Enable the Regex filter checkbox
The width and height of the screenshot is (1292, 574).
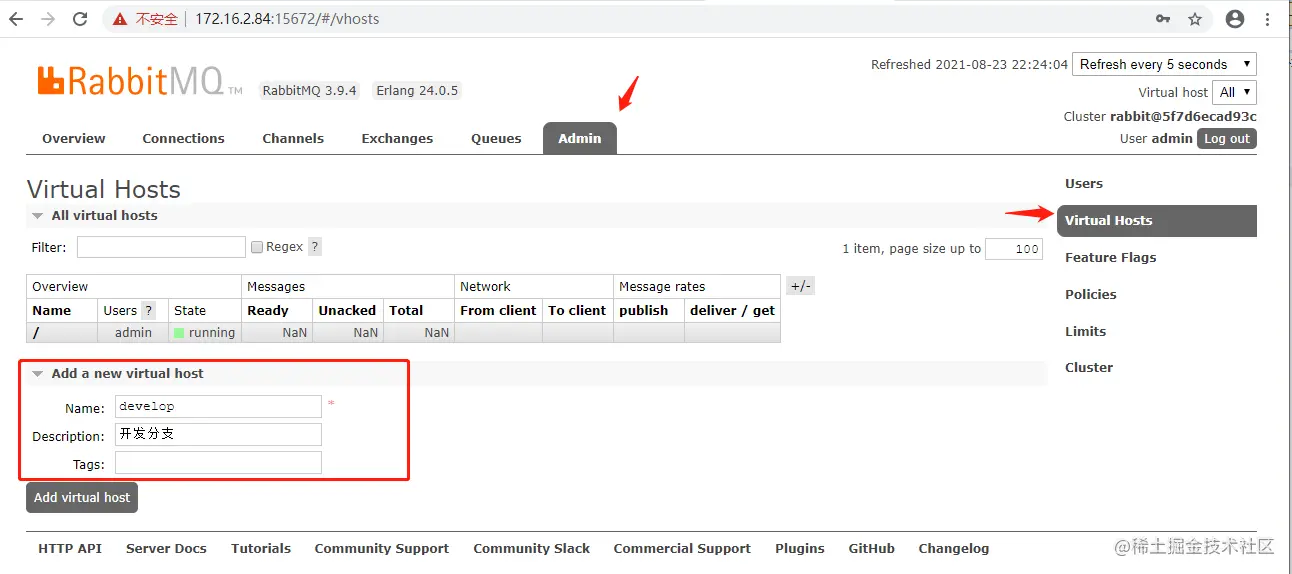point(257,247)
